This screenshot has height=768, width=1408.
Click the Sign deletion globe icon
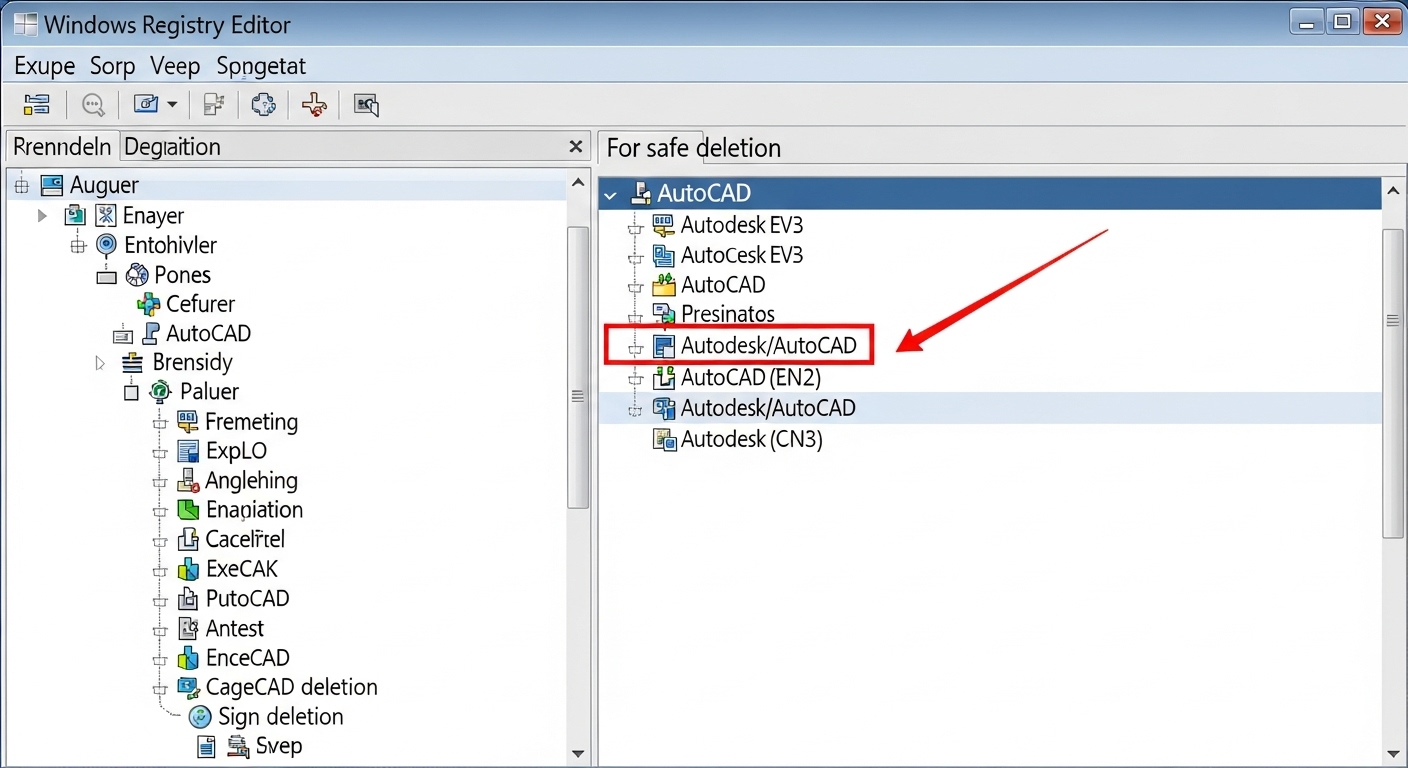(201, 717)
